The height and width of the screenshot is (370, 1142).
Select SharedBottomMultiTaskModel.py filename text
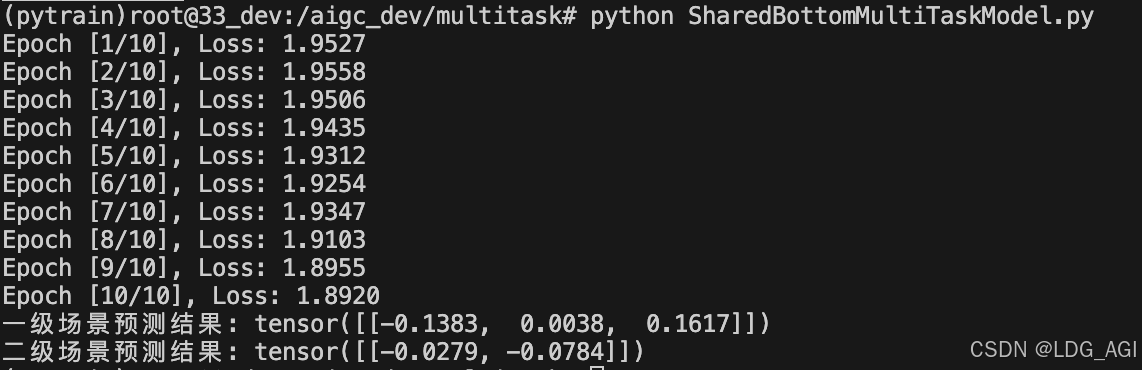point(891,16)
